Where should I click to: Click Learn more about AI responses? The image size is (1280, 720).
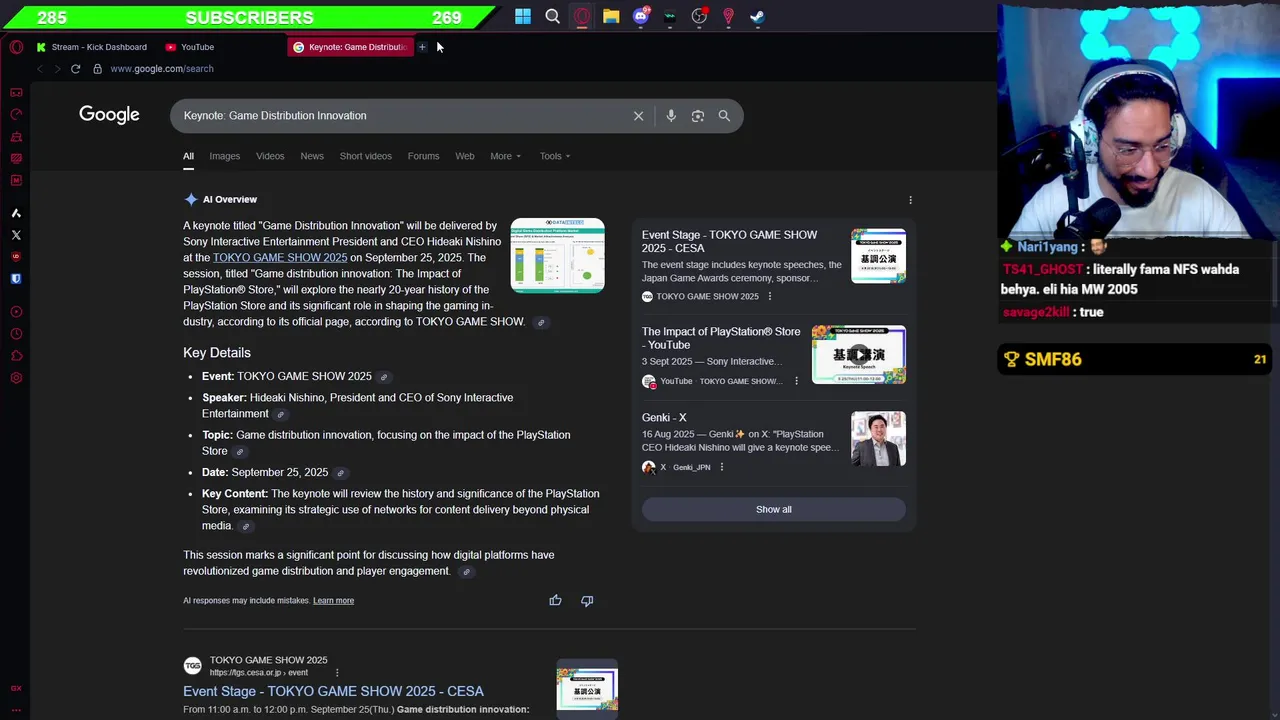333,601
